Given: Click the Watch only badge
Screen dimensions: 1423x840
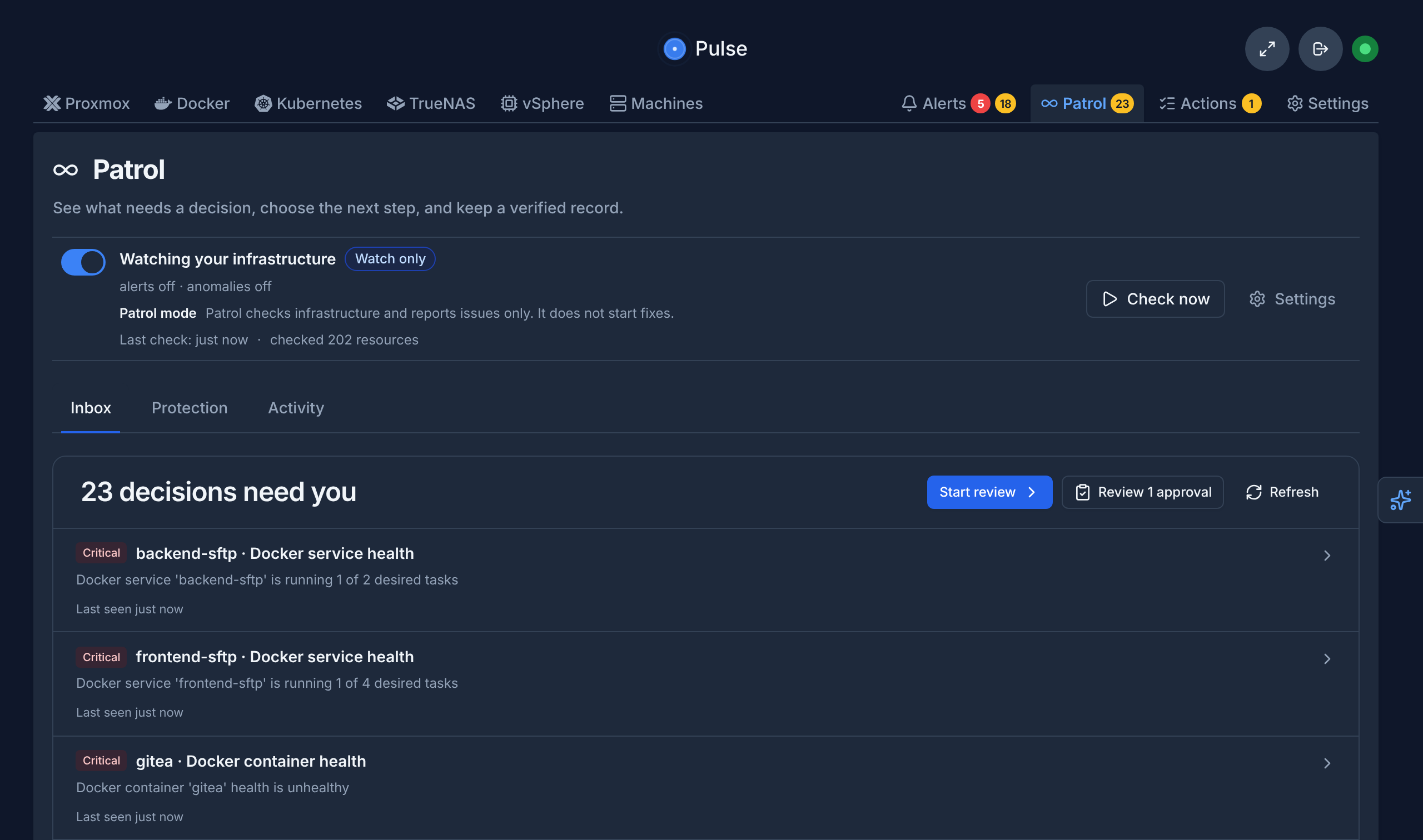Looking at the screenshot, I should (390, 259).
